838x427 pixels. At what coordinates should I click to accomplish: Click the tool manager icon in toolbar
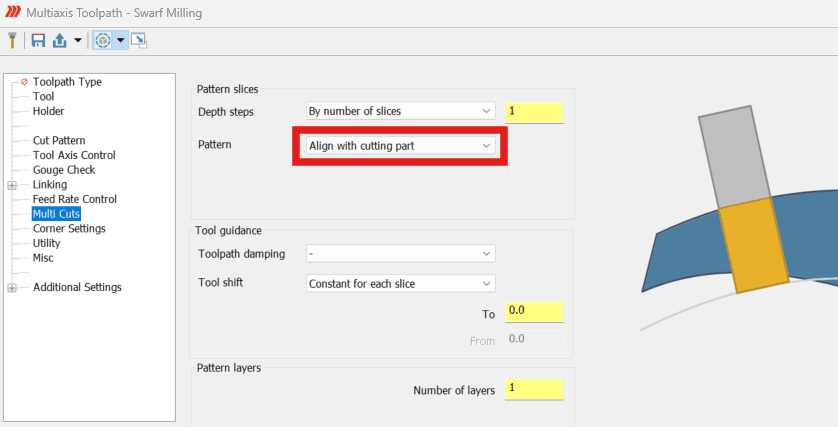[x=12, y=40]
